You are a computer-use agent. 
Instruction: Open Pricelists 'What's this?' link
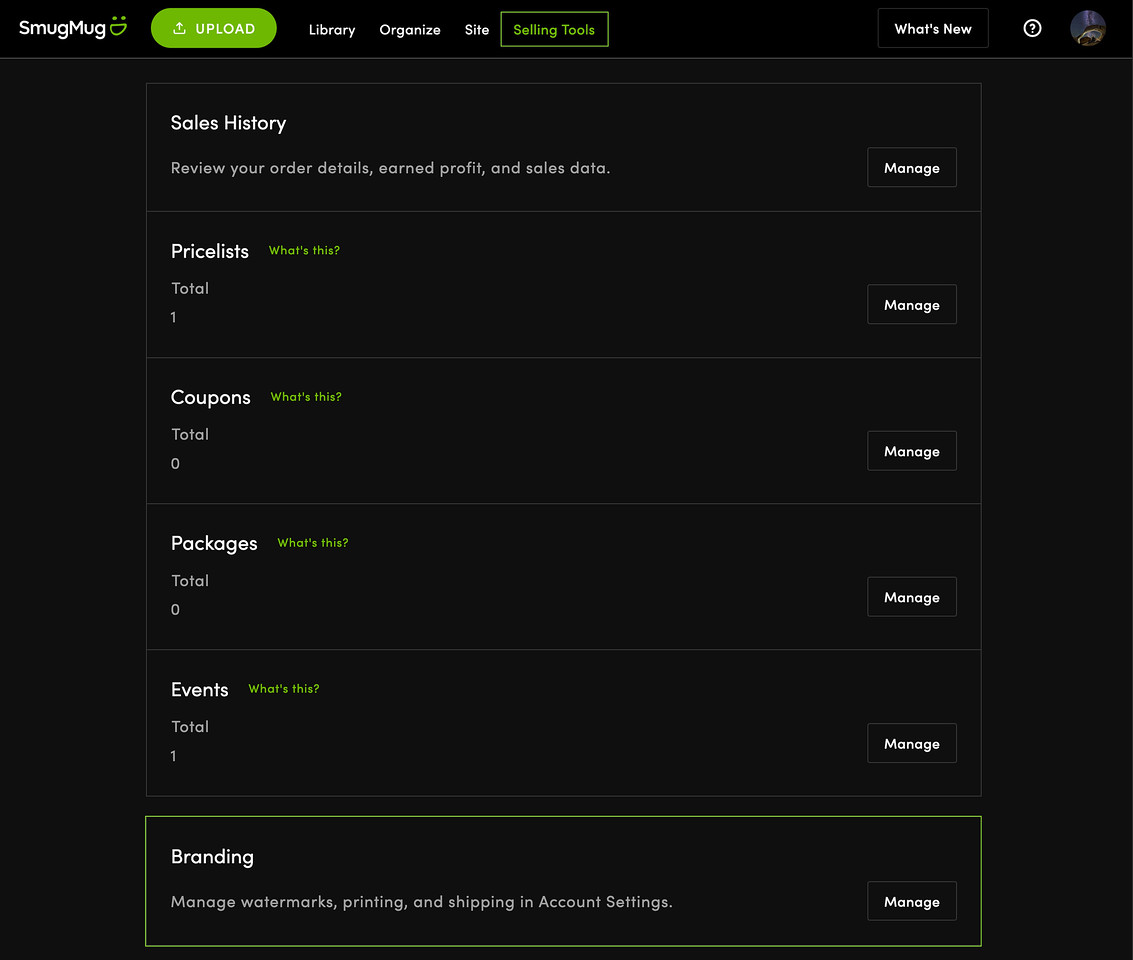point(304,251)
